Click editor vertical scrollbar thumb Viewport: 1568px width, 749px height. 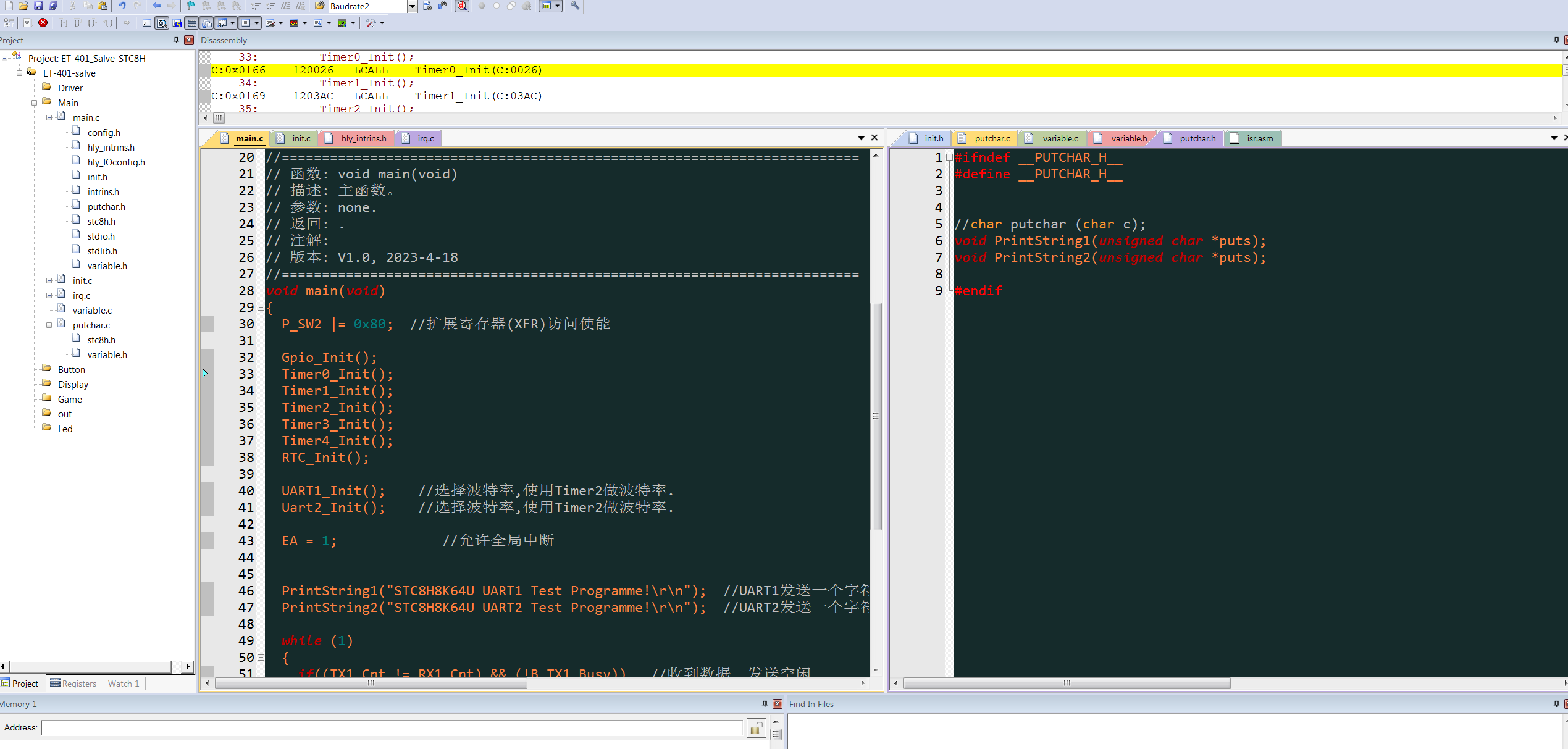(x=876, y=416)
